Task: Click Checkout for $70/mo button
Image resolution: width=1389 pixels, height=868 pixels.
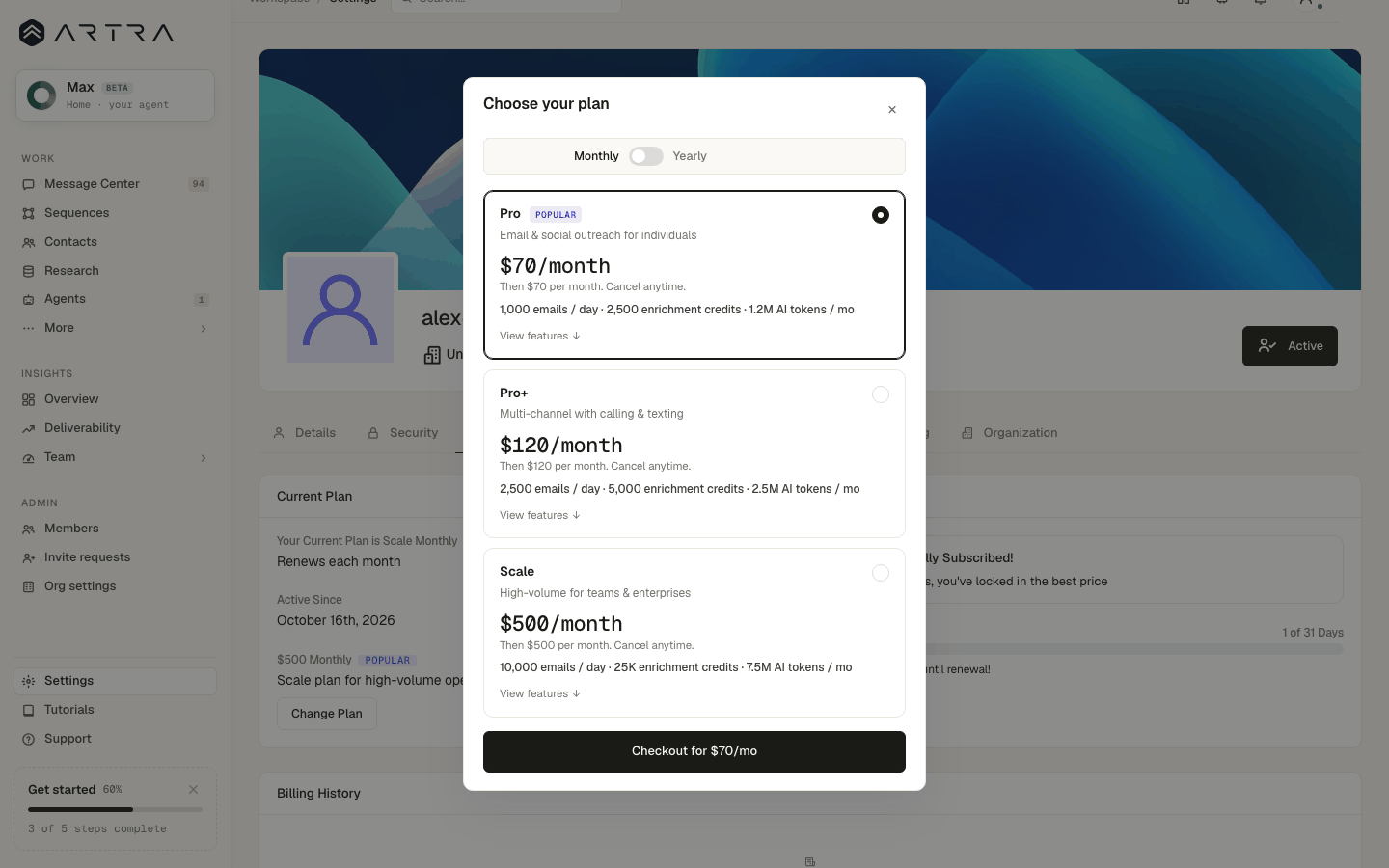Action: point(694,751)
